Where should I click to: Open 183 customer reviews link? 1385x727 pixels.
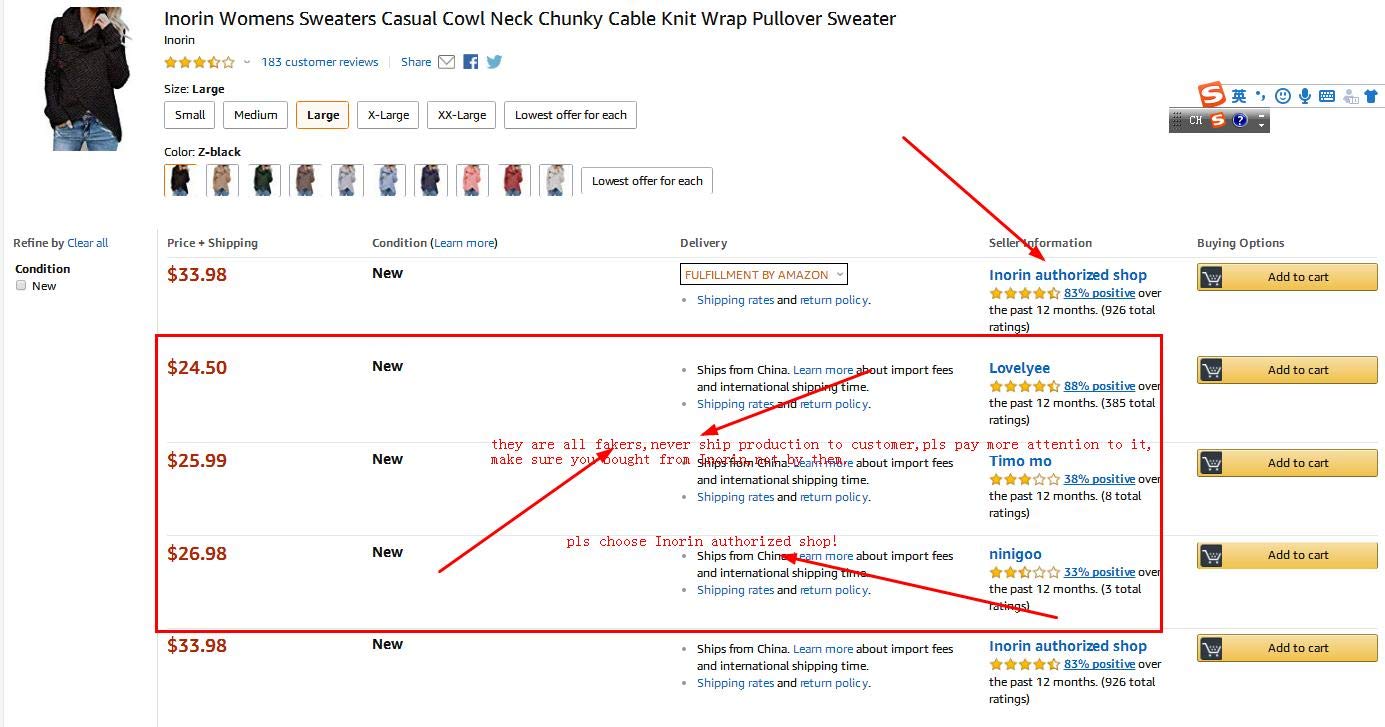point(320,62)
